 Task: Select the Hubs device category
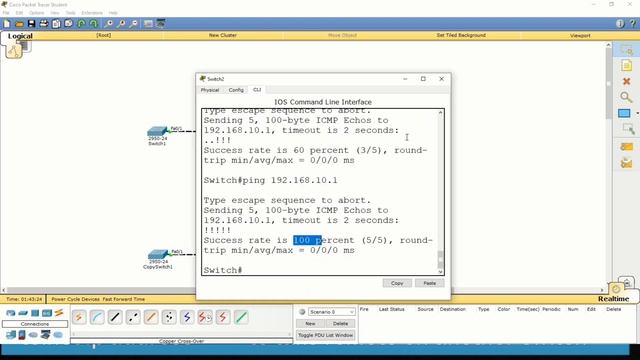(35, 313)
